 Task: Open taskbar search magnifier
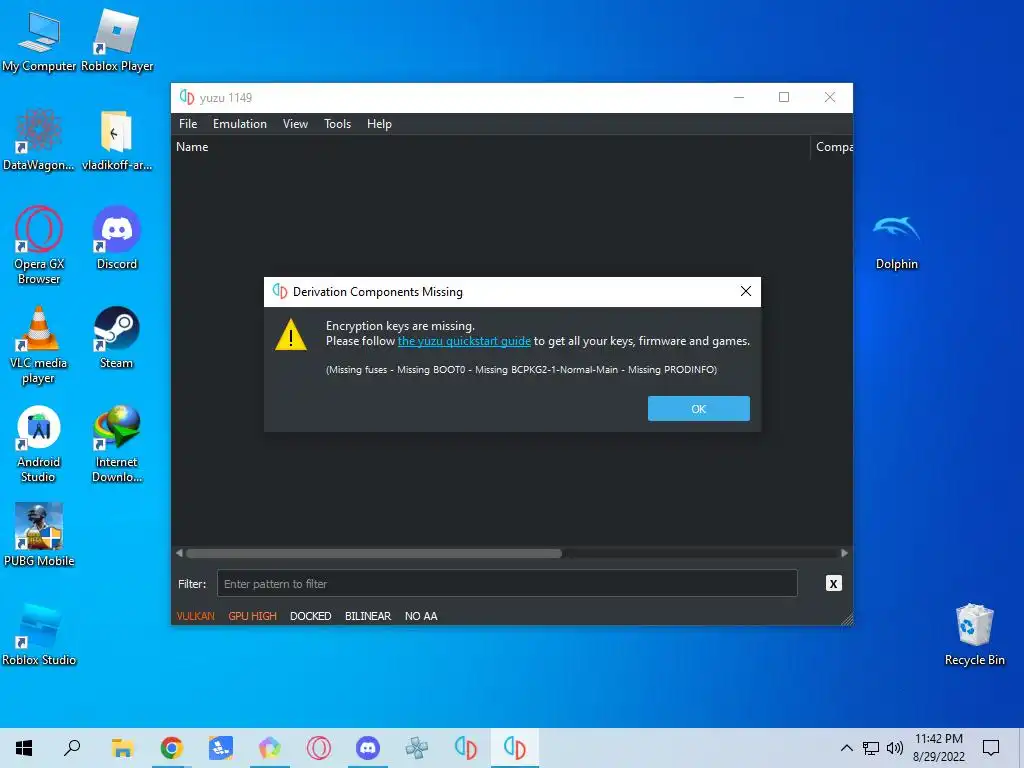[72, 748]
